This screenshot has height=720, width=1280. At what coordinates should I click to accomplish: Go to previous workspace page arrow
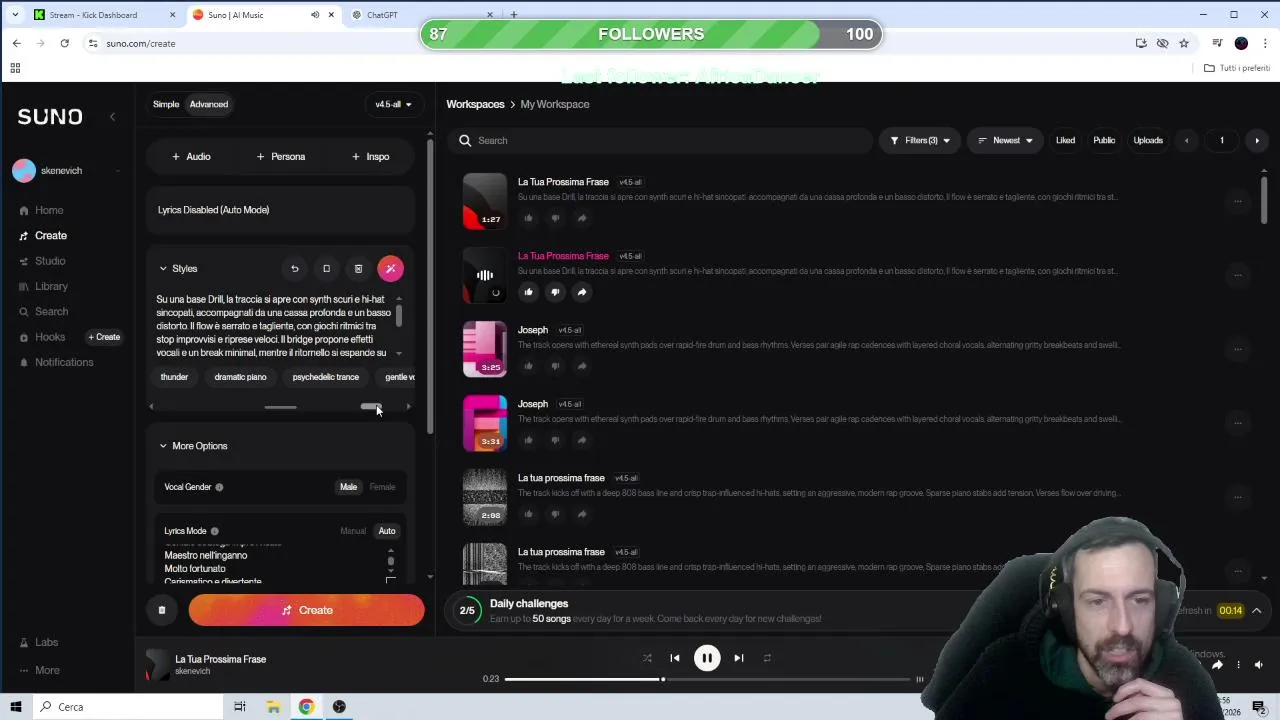coord(1187,141)
